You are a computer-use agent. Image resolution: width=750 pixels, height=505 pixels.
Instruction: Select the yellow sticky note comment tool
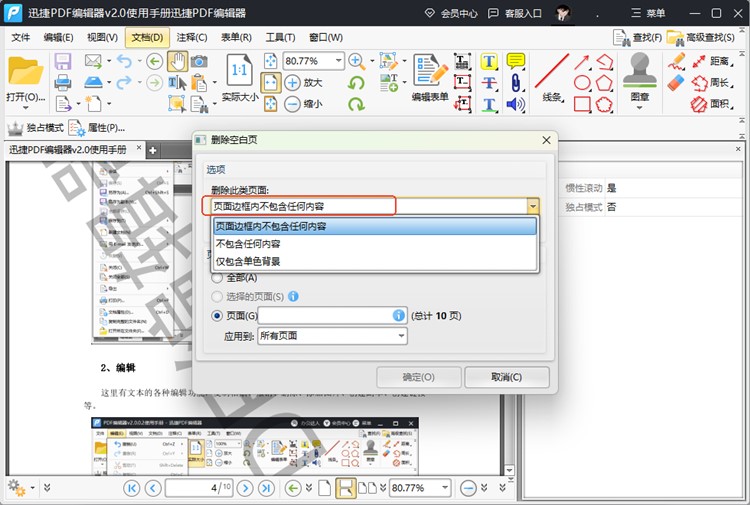click(516, 61)
